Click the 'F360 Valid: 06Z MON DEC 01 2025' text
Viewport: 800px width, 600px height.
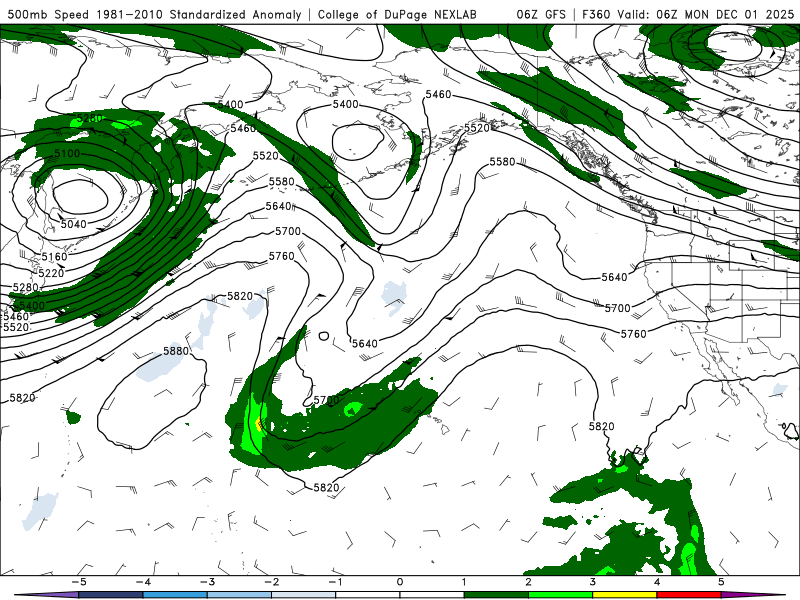pos(688,14)
